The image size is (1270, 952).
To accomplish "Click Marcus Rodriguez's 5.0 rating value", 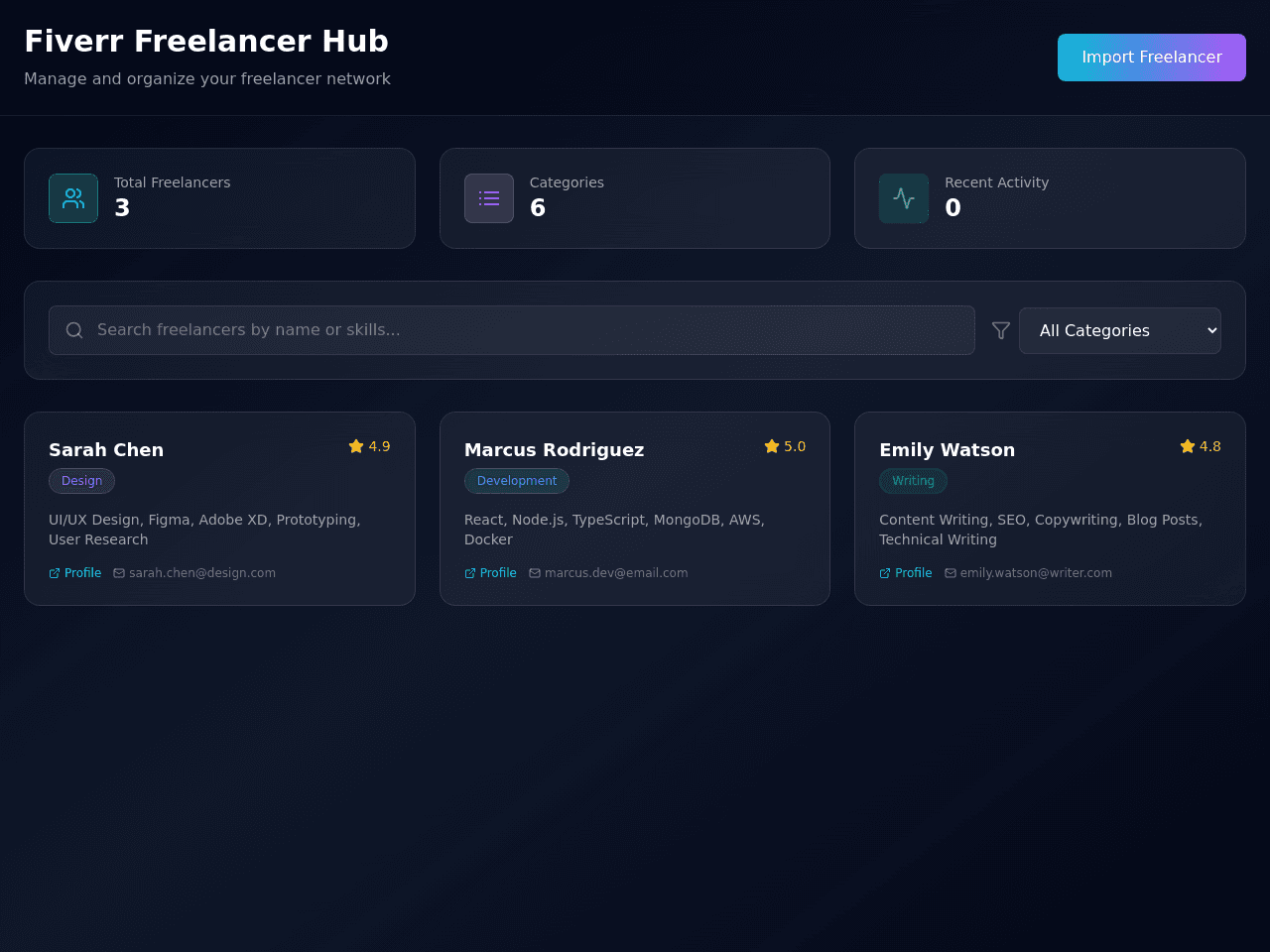I will click(x=795, y=446).
